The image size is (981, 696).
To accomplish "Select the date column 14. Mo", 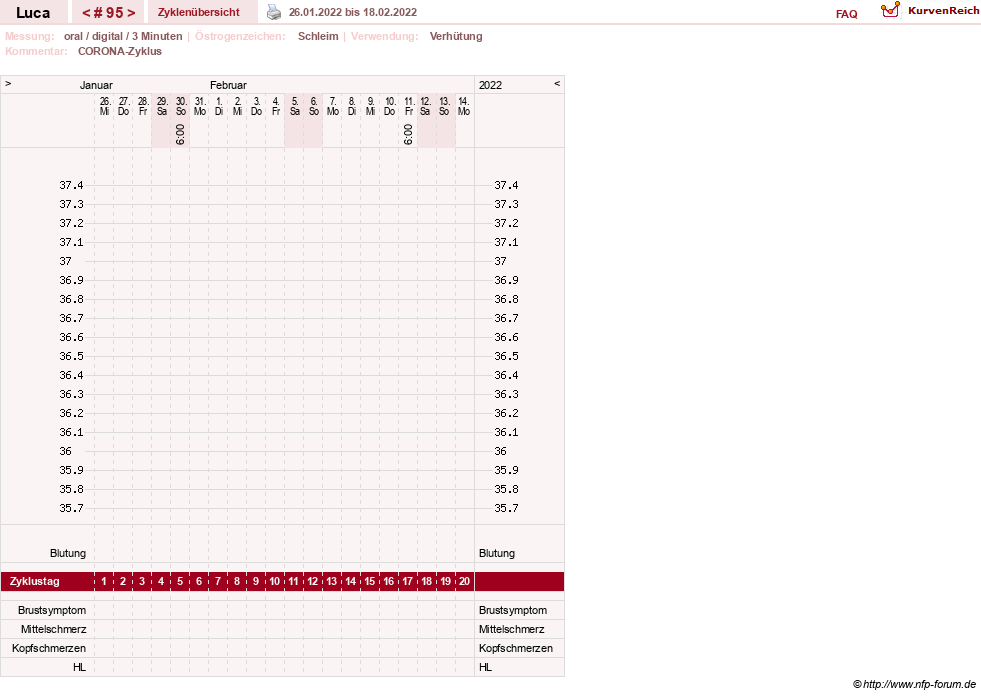I will (464, 106).
